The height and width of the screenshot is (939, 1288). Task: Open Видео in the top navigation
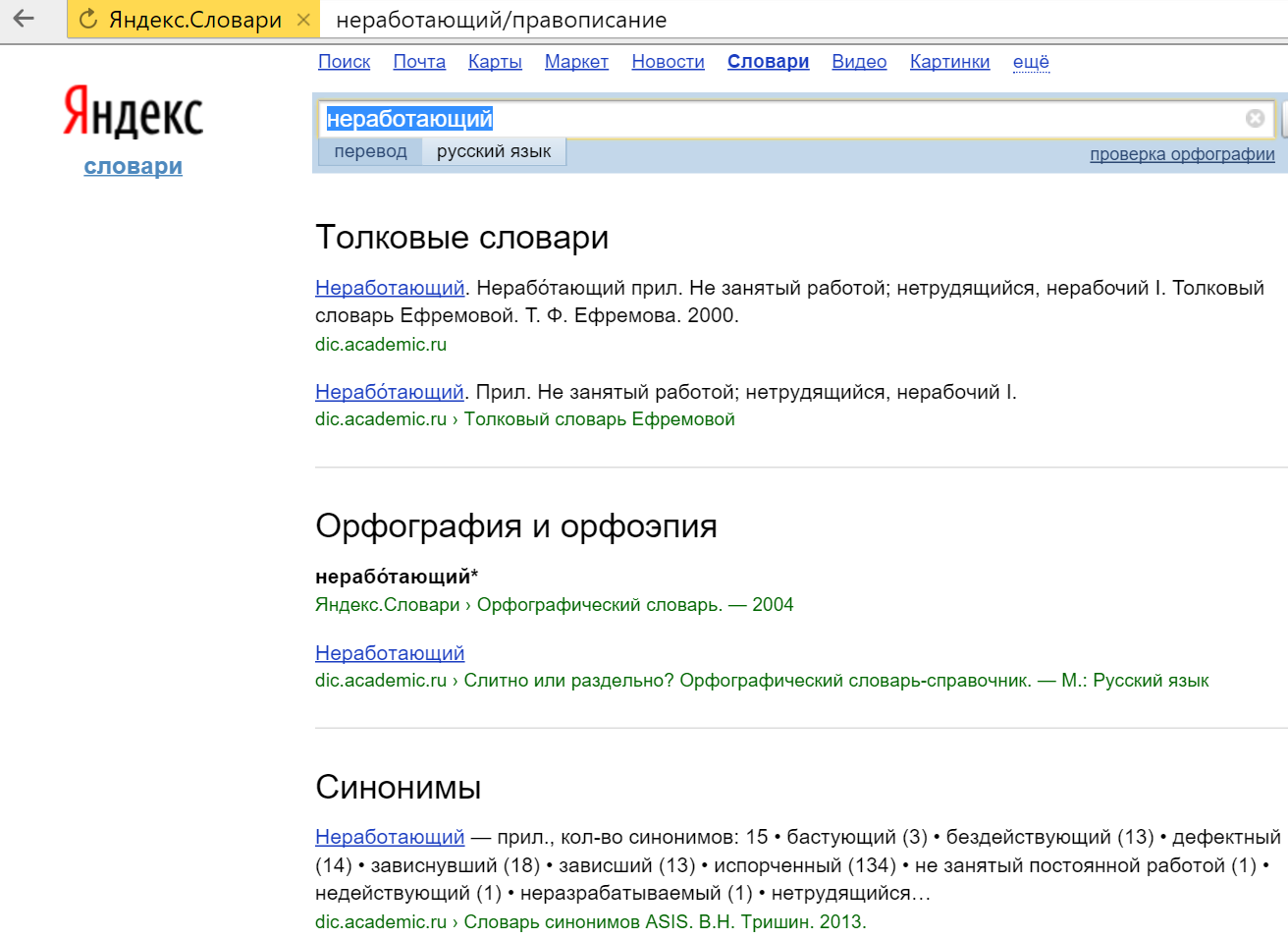(859, 62)
